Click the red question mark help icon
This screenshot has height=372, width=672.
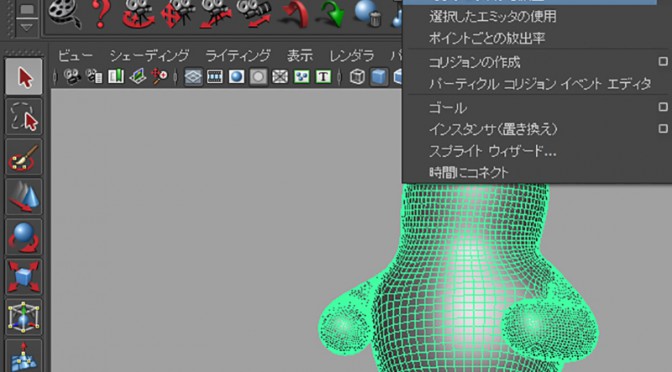click(101, 14)
